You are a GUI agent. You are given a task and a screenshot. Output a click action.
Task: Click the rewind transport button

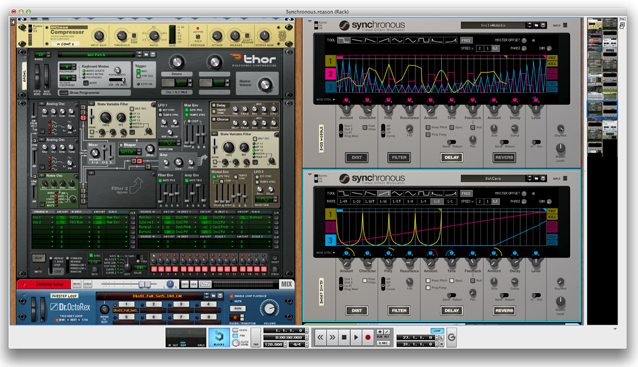(321, 337)
